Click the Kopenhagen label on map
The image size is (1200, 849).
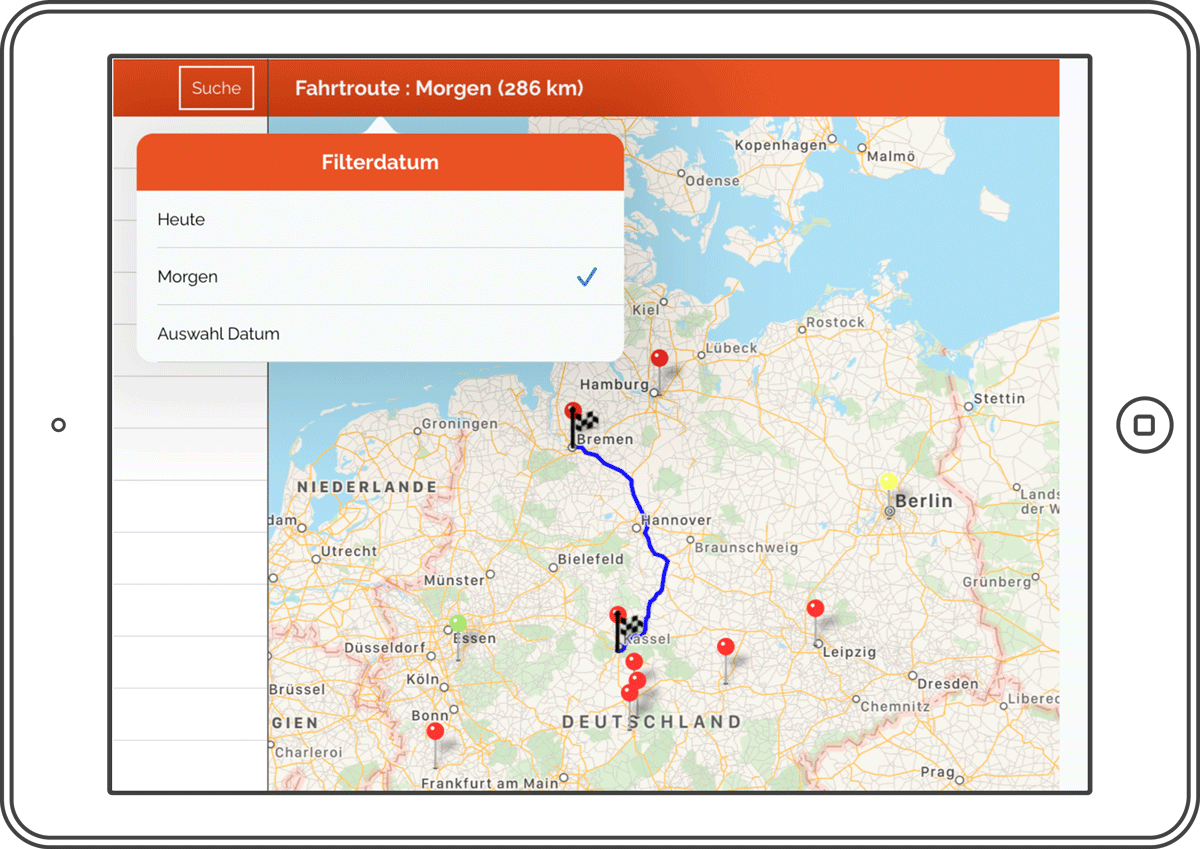coord(781,145)
